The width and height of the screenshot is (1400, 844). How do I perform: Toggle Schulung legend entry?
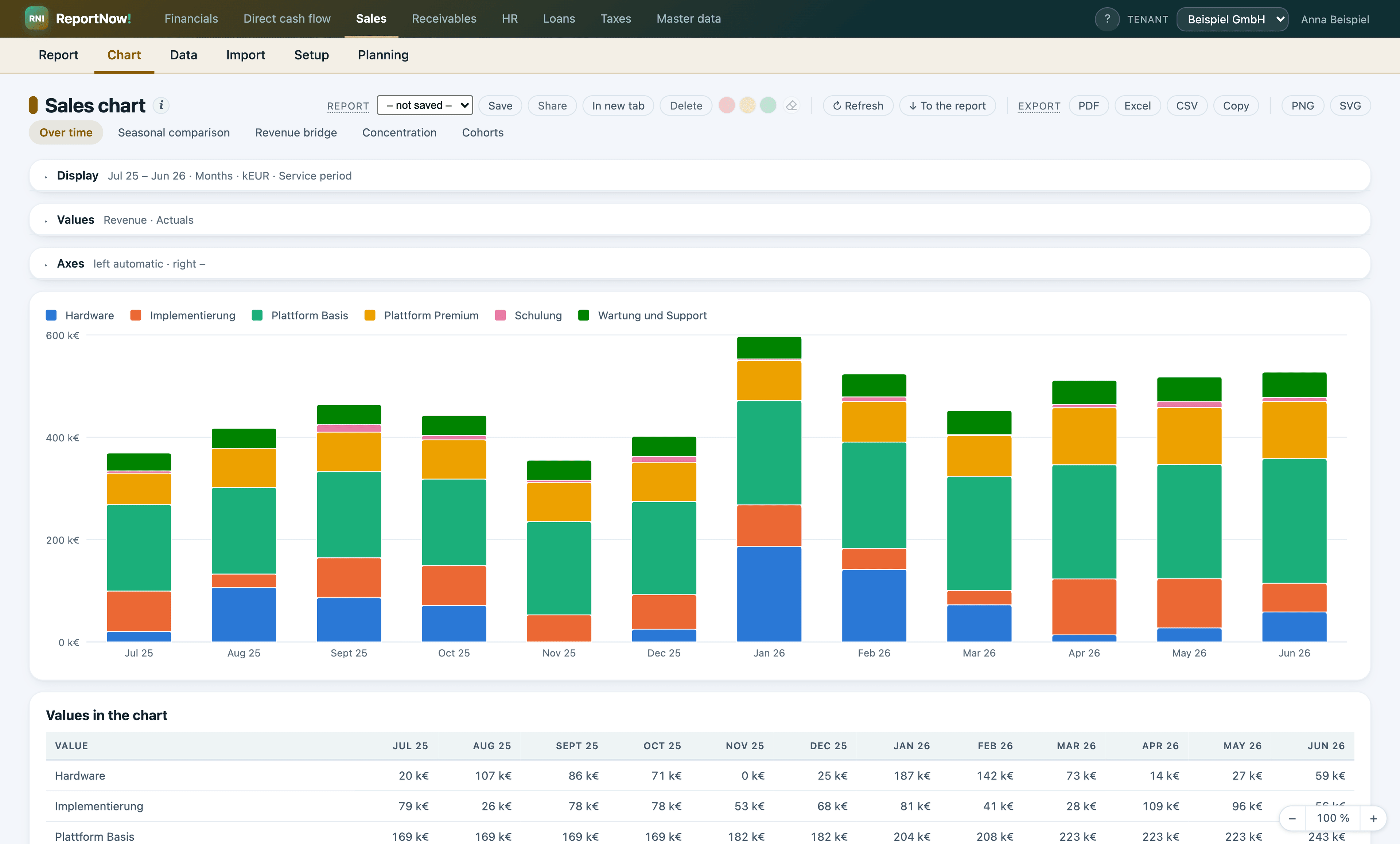pos(528,315)
